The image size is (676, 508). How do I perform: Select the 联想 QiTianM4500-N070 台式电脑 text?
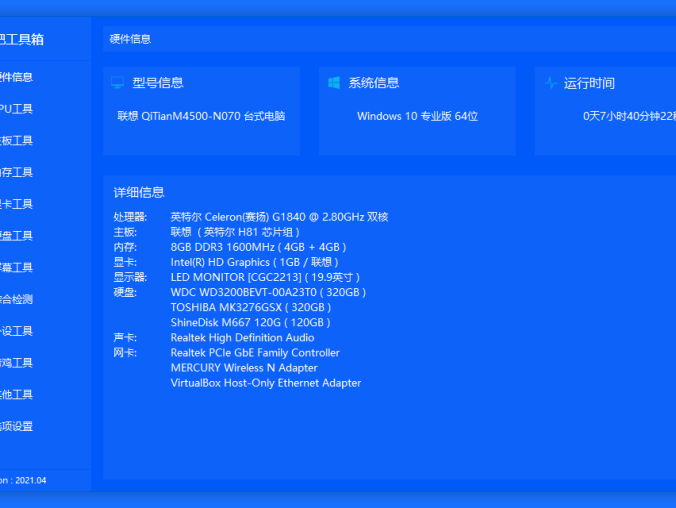(201, 116)
